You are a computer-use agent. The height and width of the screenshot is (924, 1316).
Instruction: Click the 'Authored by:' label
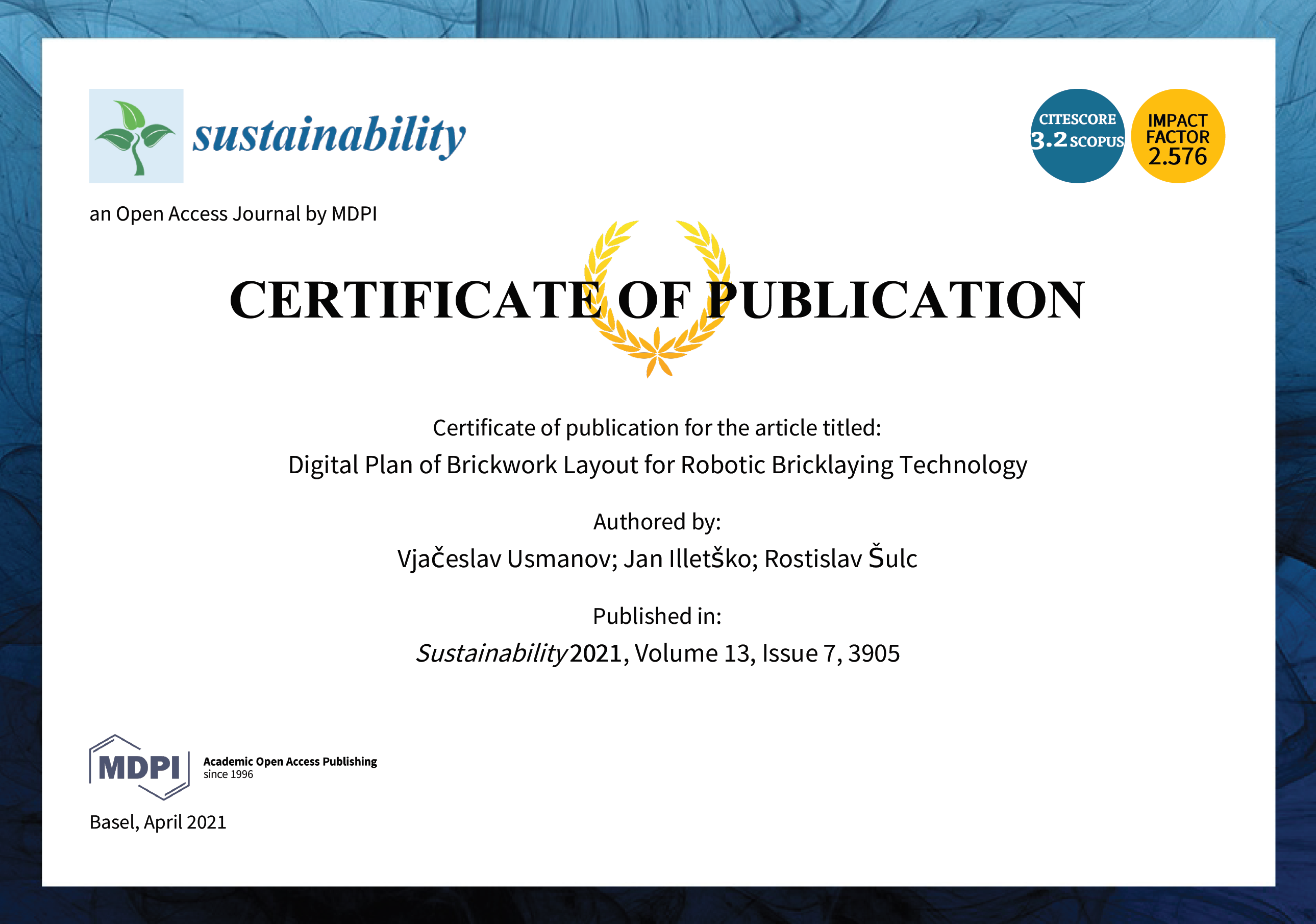(657, 522)
